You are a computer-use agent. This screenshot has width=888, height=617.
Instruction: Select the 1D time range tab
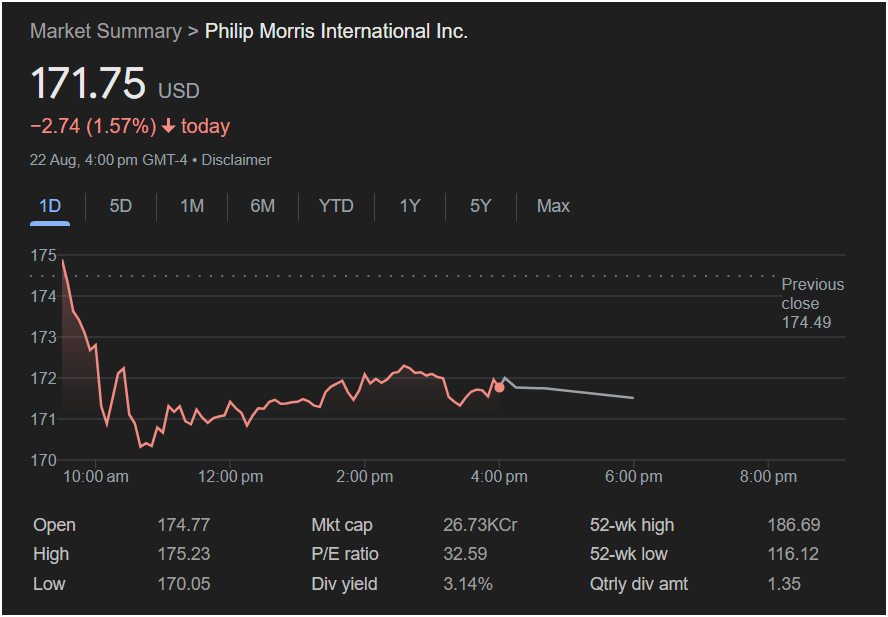click(x=50, y=206)
